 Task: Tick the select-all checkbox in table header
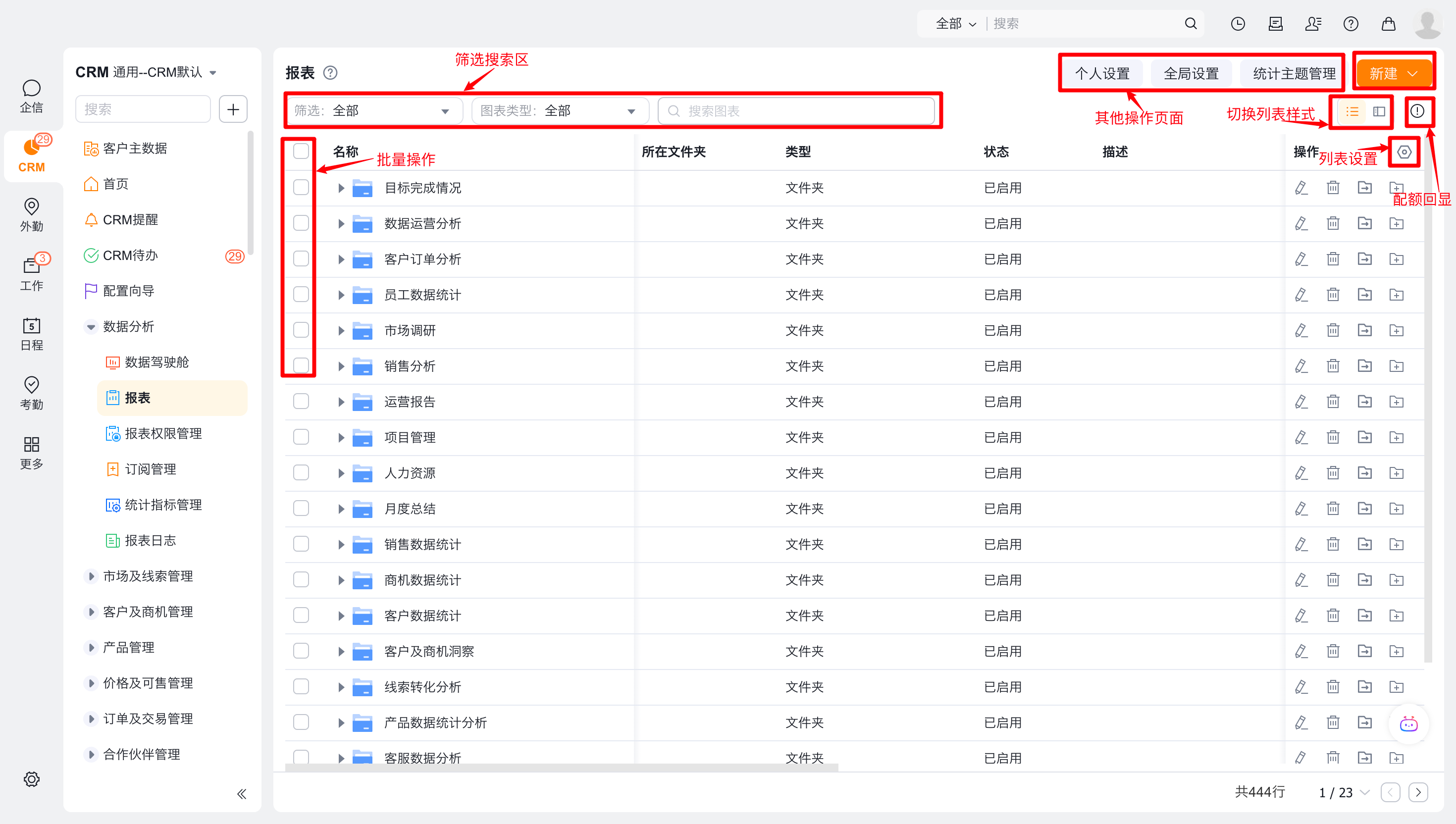click(301, 151)
